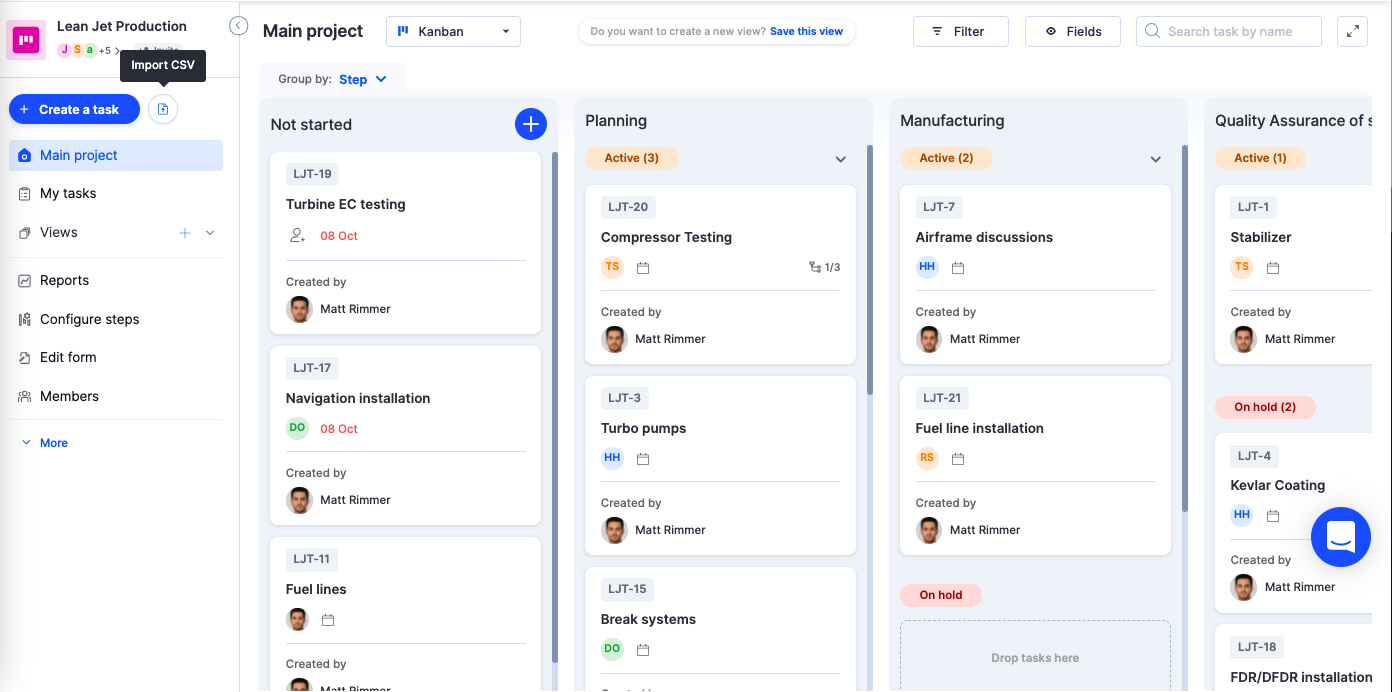Click the On hold badge in Manufacturing

click(x=941, y=595)
